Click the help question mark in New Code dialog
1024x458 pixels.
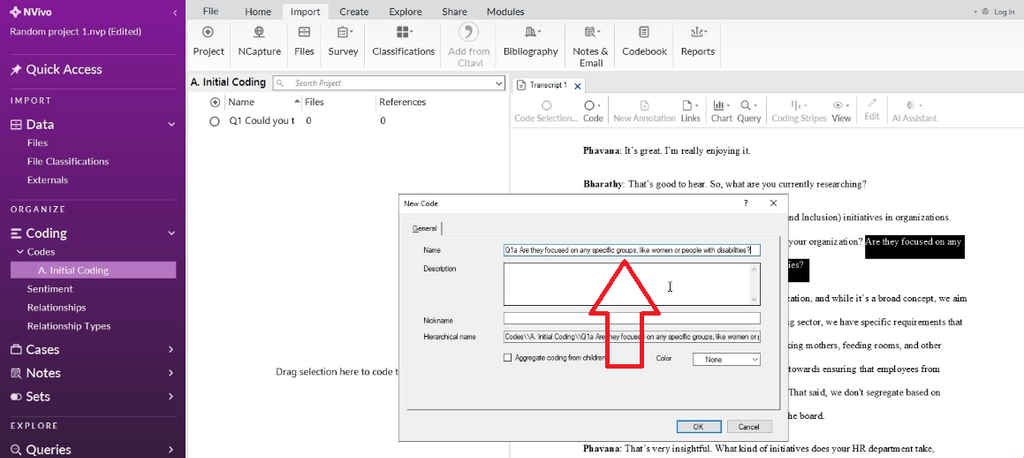point(746,203)
